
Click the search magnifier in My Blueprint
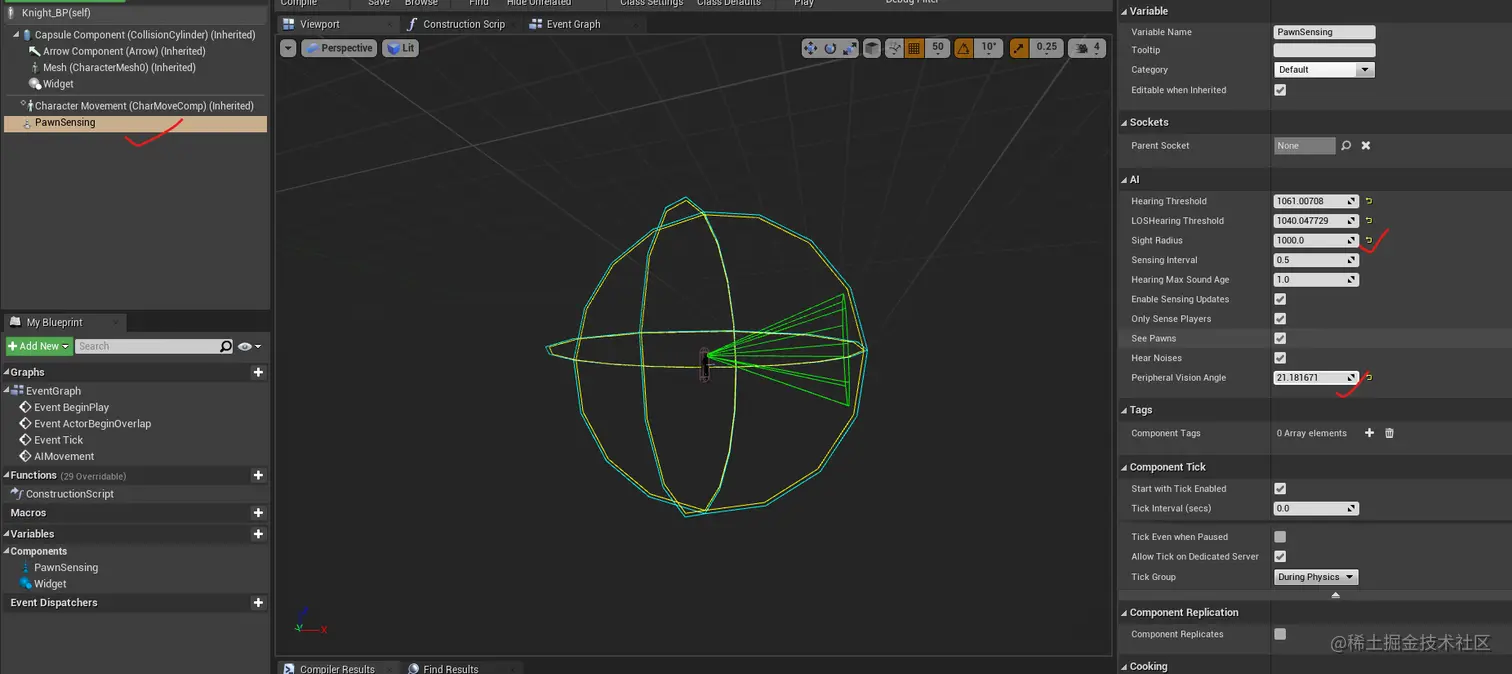tap(226, 346)
